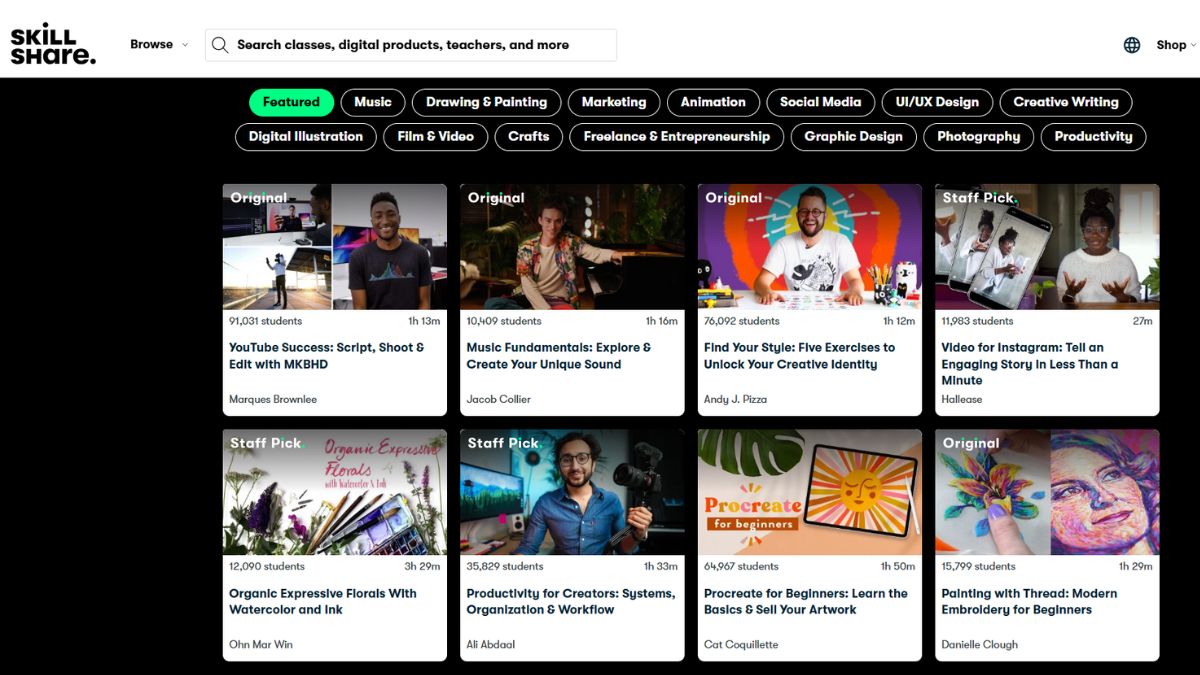This screenshot has width=1200, height=675.
Task: Open the Shop dropdown menu
Action: point(1176,45)
